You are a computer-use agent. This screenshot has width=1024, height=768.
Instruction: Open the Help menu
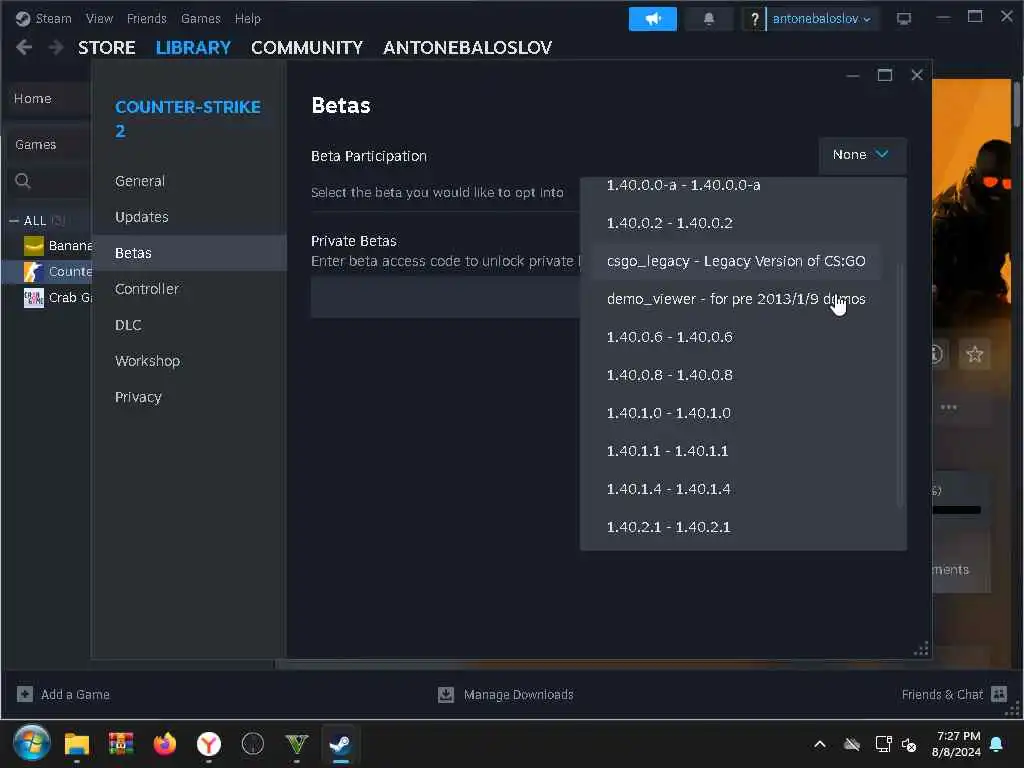point(248,18)
